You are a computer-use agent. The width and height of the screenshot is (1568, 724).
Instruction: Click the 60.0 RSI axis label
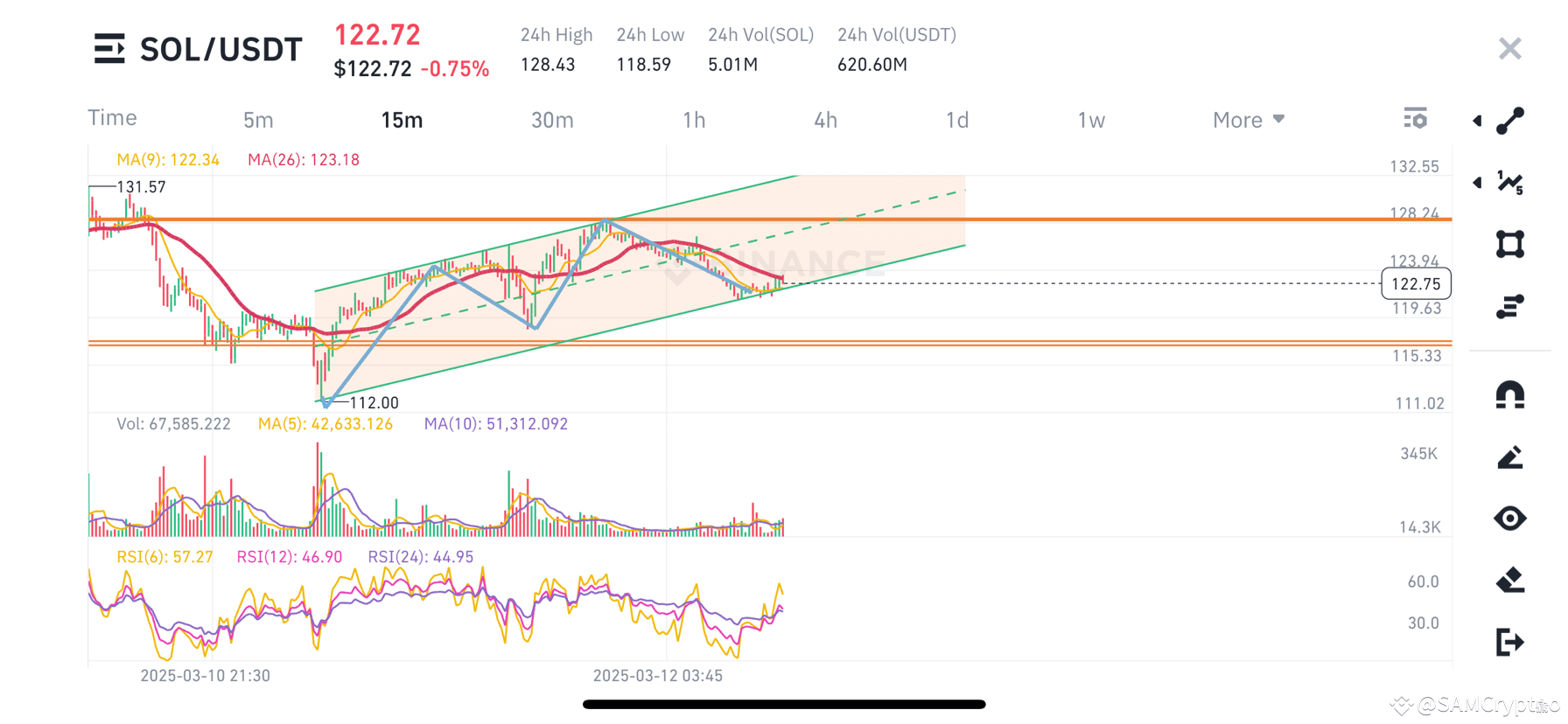pyautogui.click(x=1423, y=581)
